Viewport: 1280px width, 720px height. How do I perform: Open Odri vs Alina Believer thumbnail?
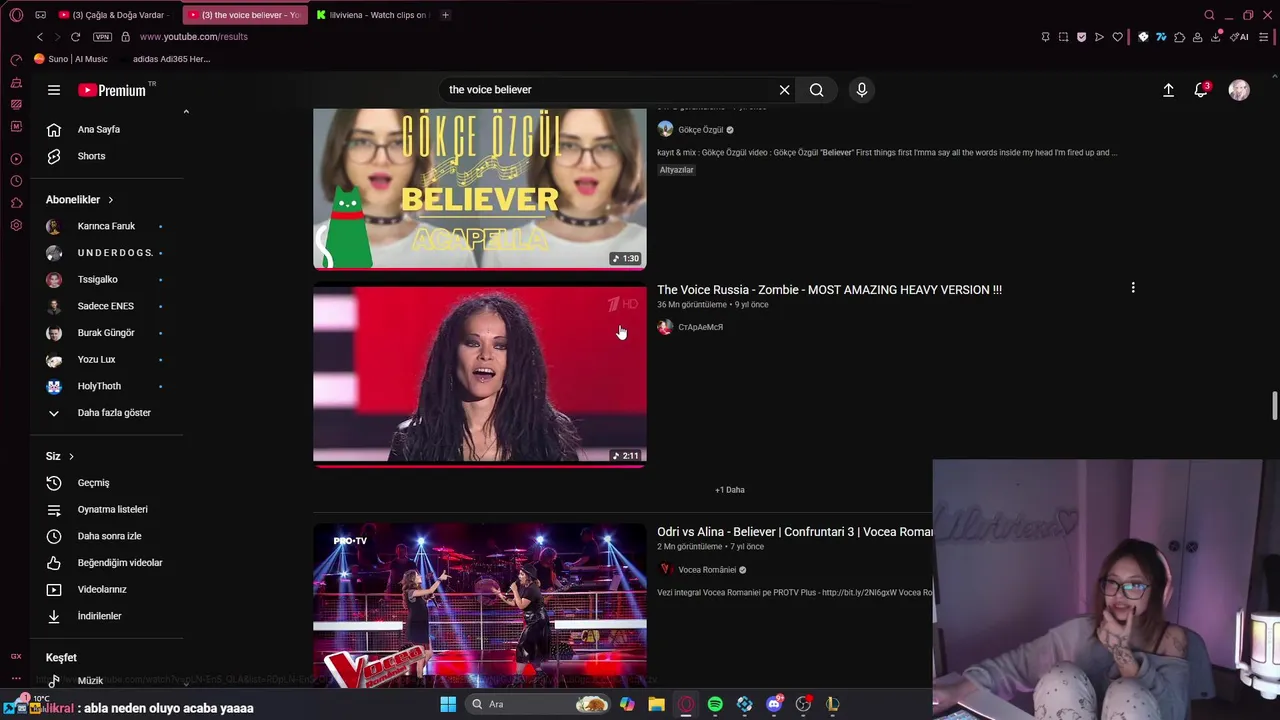pos(480,605)
